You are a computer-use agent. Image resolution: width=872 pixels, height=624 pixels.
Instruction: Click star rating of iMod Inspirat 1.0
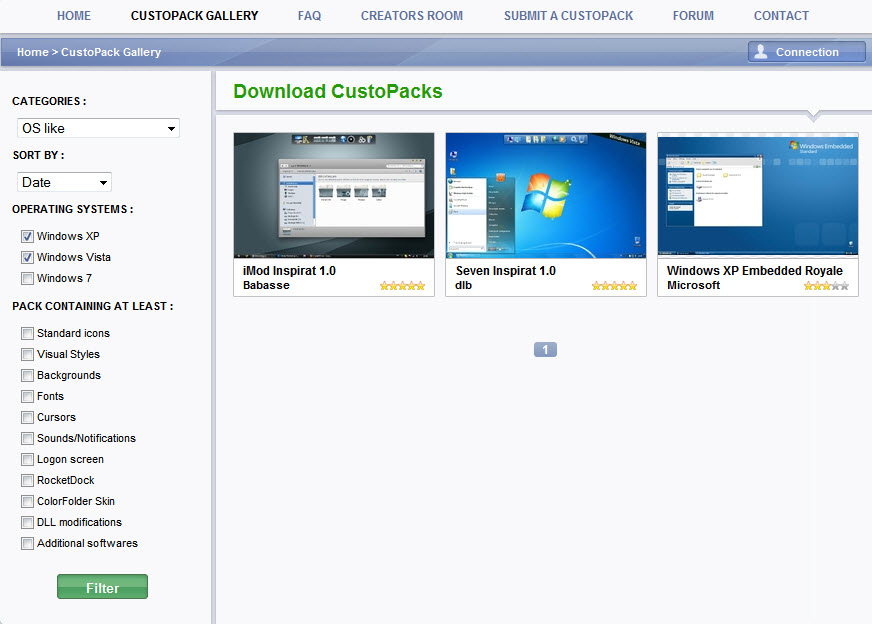pyautogui.click(x=402, y=286)
